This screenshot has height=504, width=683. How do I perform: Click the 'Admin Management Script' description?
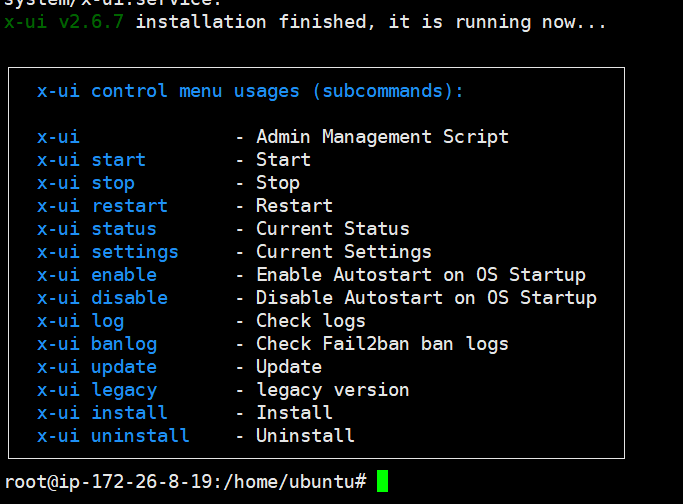pos(382,137)
